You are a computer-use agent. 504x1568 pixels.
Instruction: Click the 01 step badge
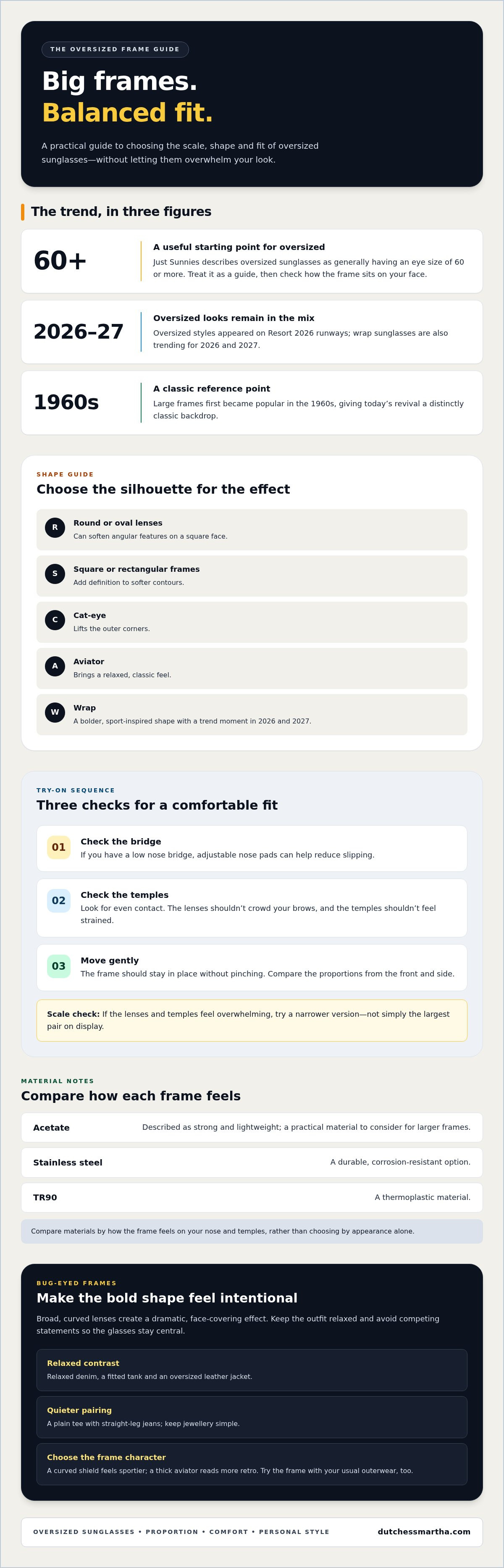click(x=58, y=847)
